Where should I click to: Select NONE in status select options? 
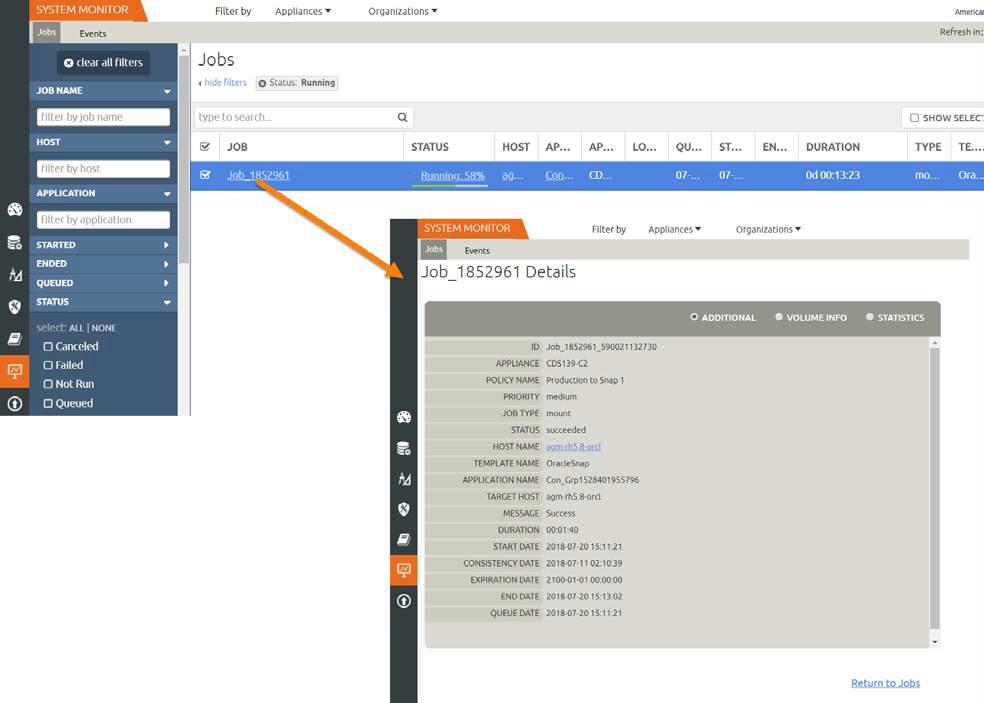pos(104,328)
